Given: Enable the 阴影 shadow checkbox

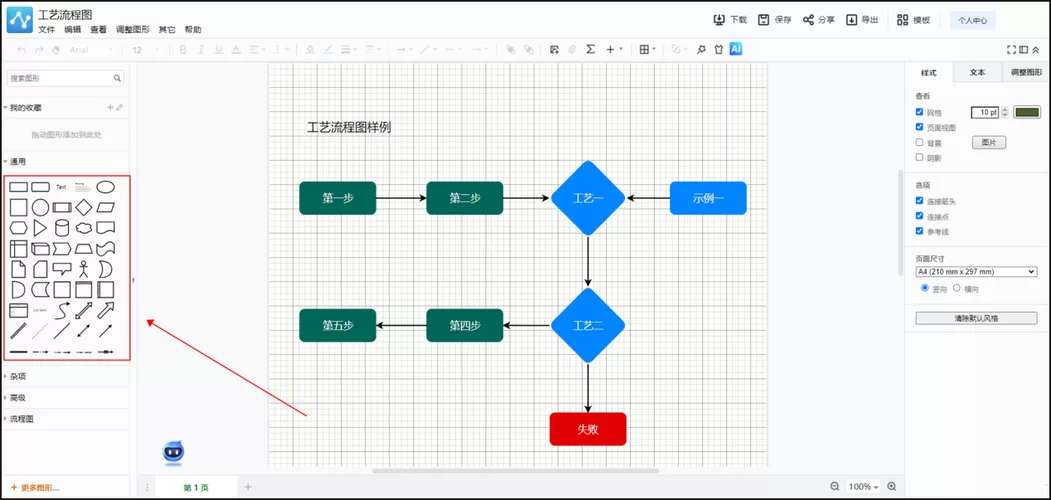Looking at the screenshot, I should [920, 158].
